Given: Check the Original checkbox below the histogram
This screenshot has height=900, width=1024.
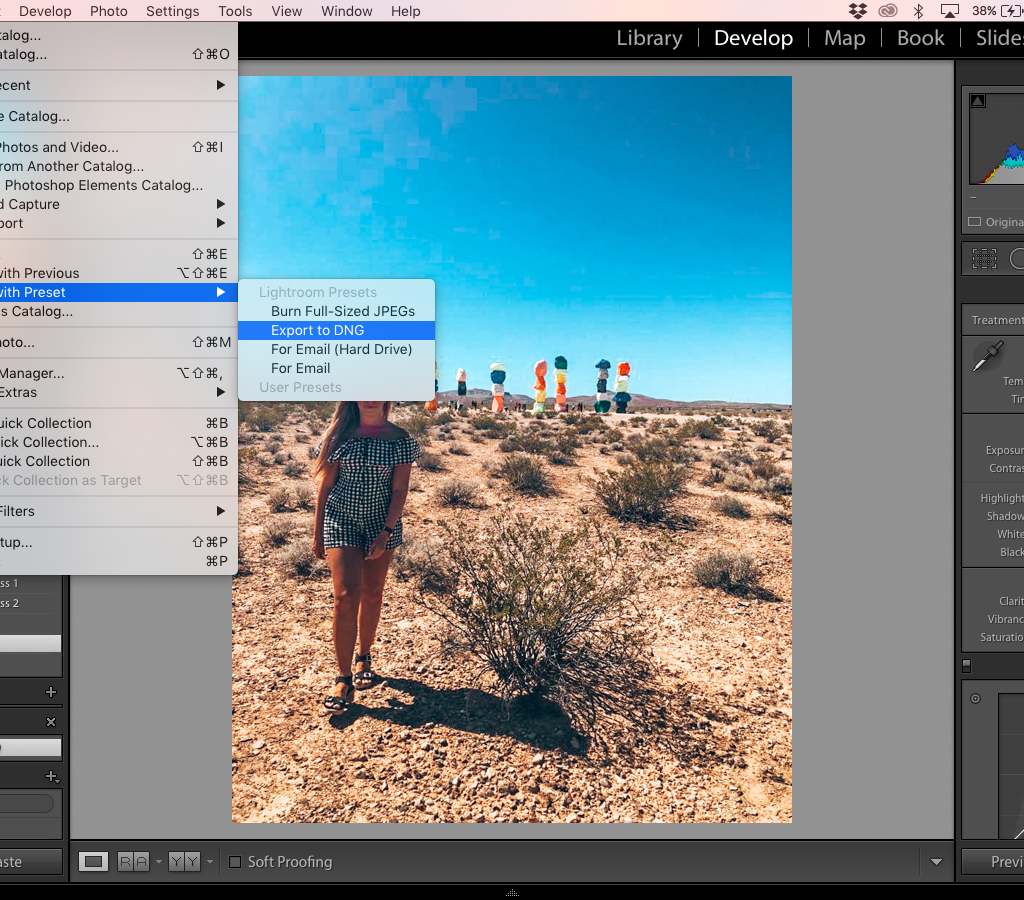Looking at the screenshot, I should point(974,222).
